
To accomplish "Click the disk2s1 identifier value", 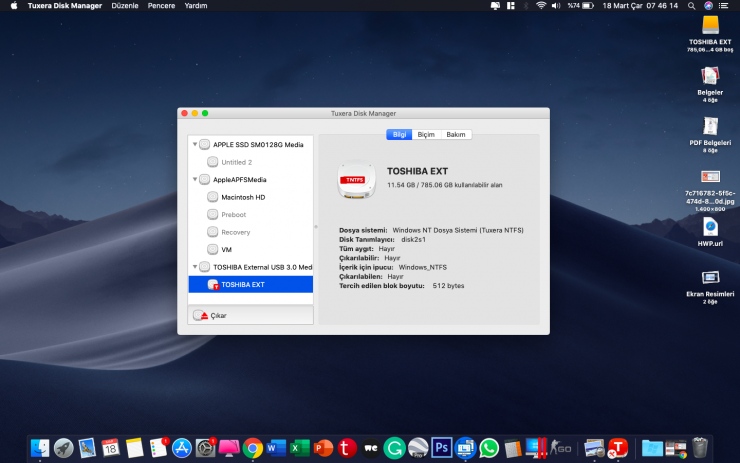I will tap(413, 239).
